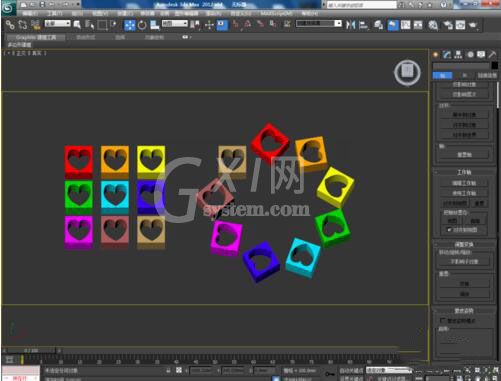The width and height of the screenshot is (501, 381).
Task: Click the 3ds Max application logo button
Action: pos(8,7)
